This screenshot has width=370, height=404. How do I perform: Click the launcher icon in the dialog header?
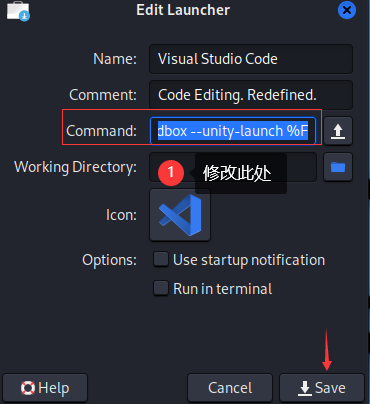(x=18, y=11)
